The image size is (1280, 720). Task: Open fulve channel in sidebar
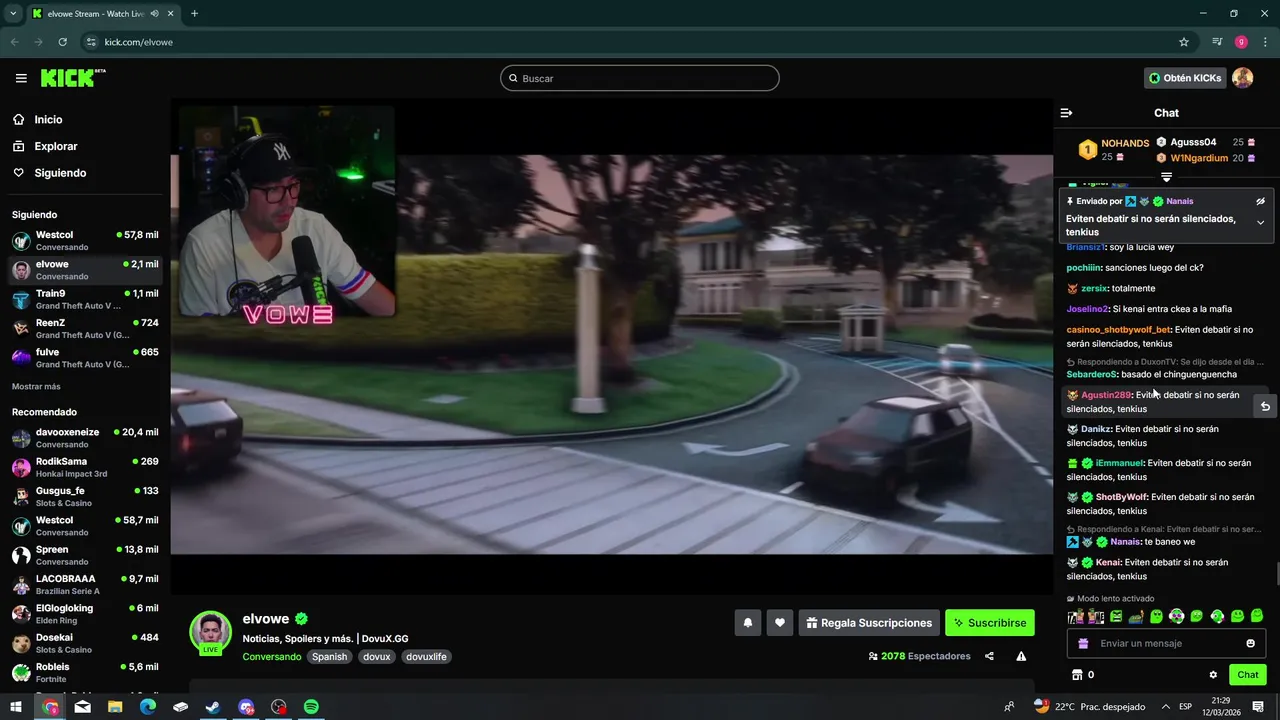84,358
